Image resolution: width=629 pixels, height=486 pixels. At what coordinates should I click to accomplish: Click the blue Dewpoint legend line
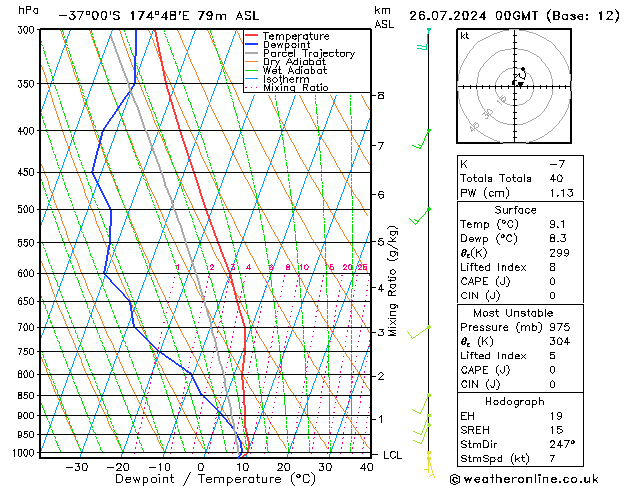click(251, 45)
